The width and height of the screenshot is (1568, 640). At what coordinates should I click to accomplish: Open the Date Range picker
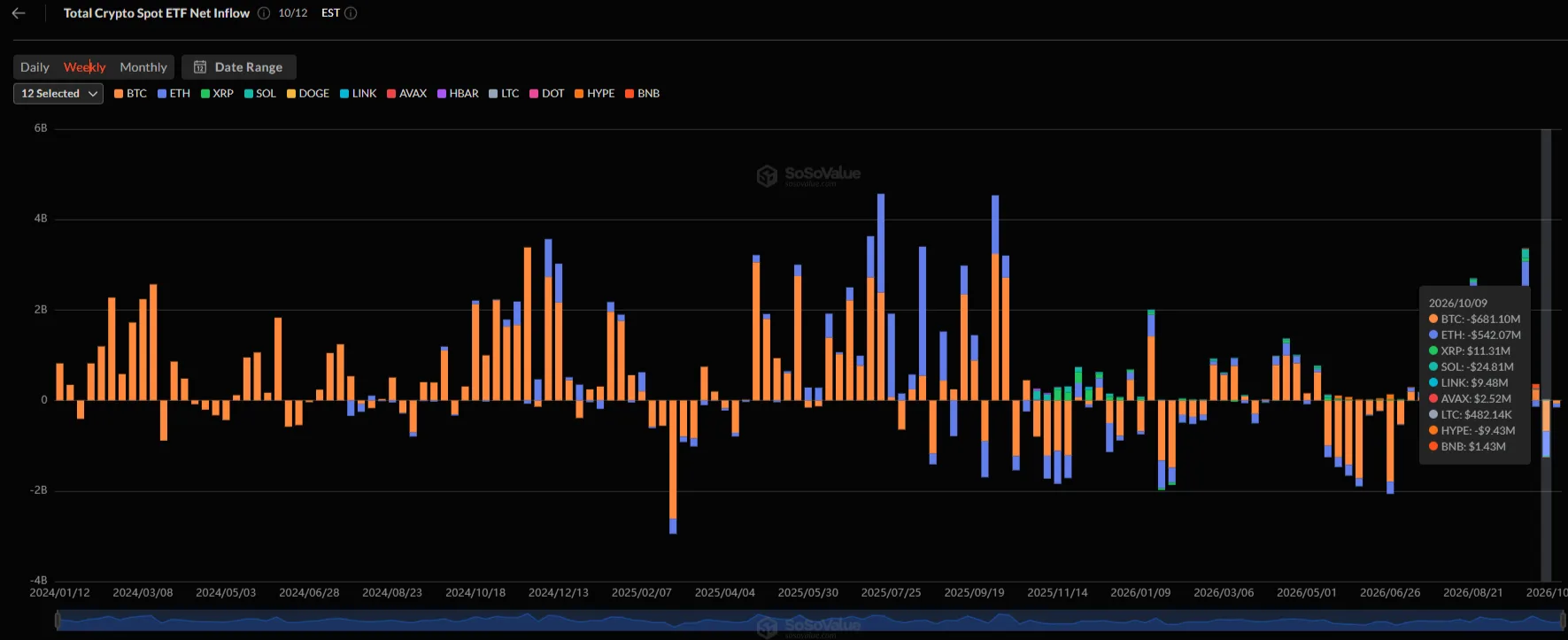click(x=239, y=67)
